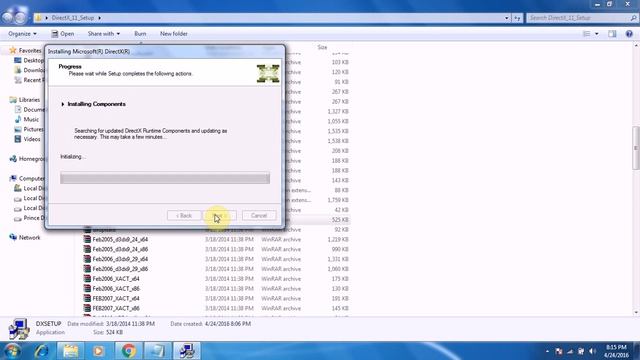Click the address bar refresh button

pyautogui.click(x=517, y=18)
